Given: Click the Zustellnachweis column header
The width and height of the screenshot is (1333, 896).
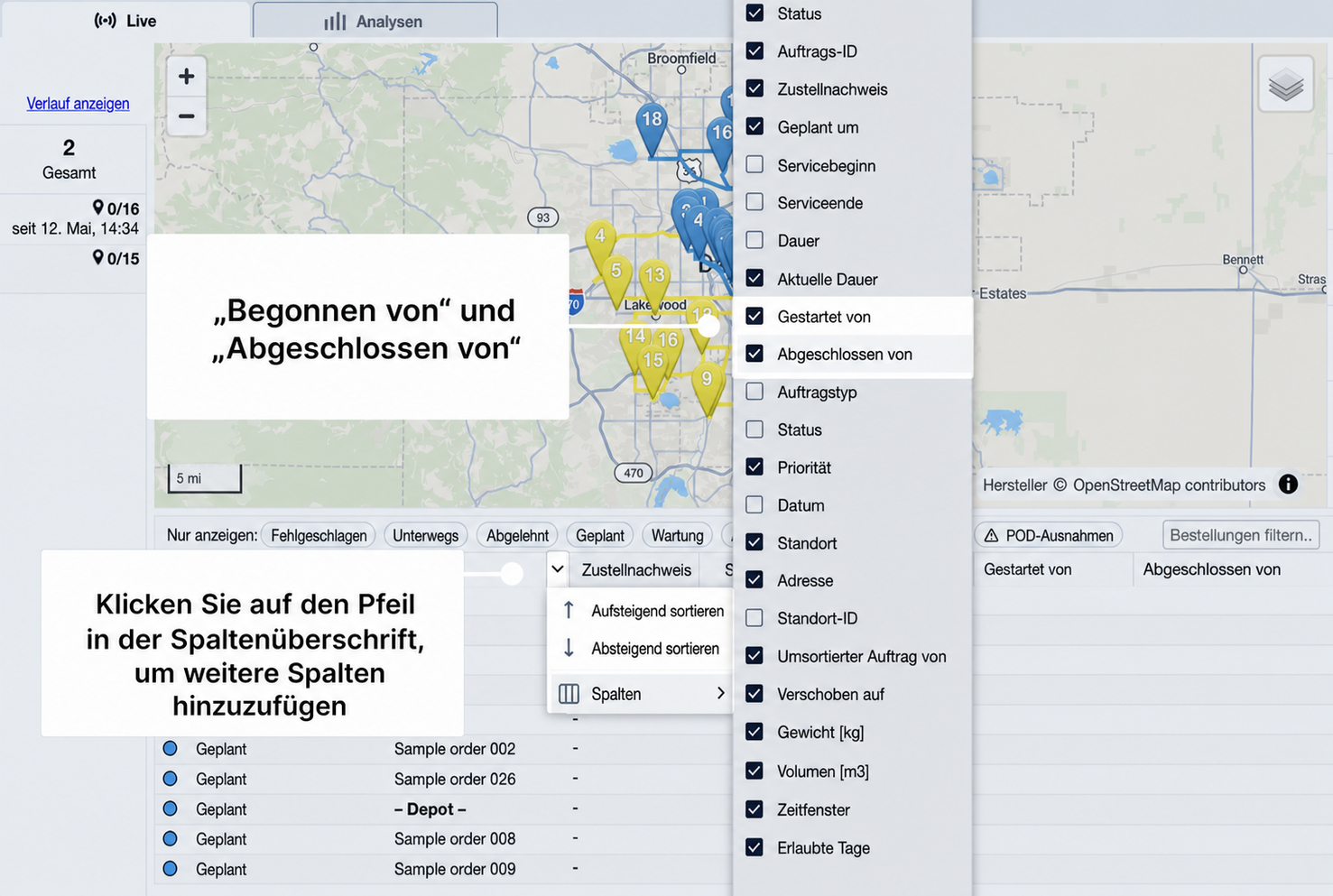Looking at the screenshot, I should coord(636,569).
